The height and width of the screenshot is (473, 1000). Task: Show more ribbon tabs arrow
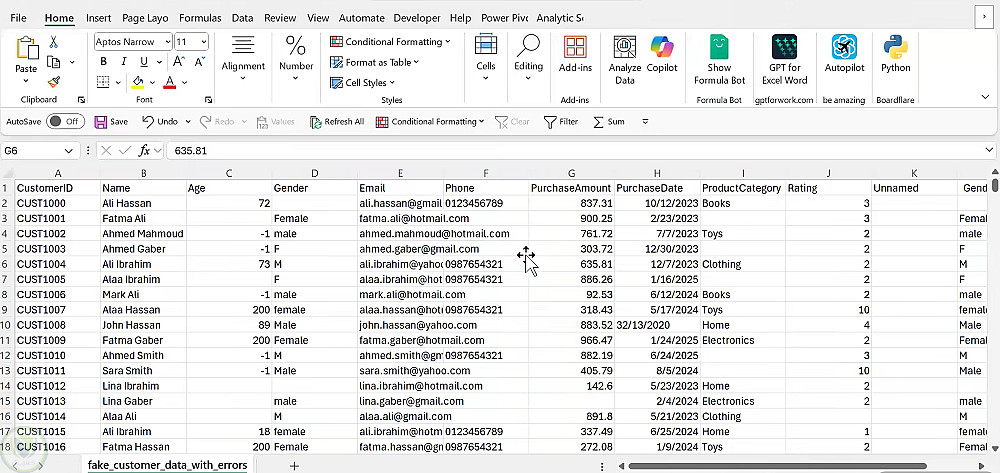[x=985, y=18]
